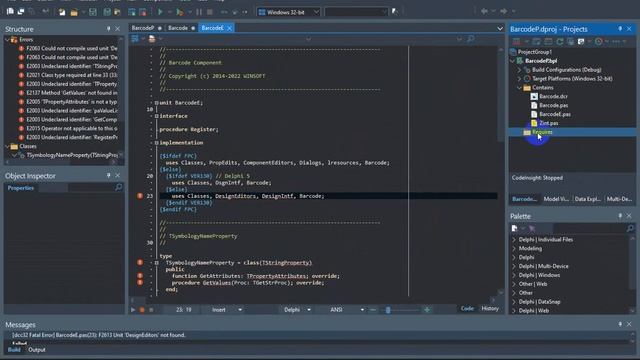Open the Data Explorer tab
Screen dimensions: 640x360
(587, 199)
